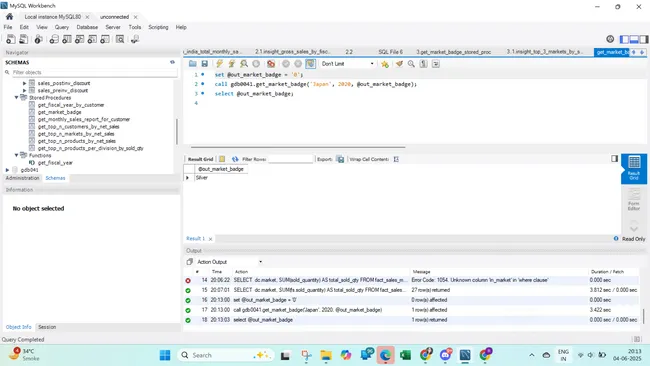Switch to Form Editor view
The height and width of the screenshot is (366, 650).
click(634, 199)
